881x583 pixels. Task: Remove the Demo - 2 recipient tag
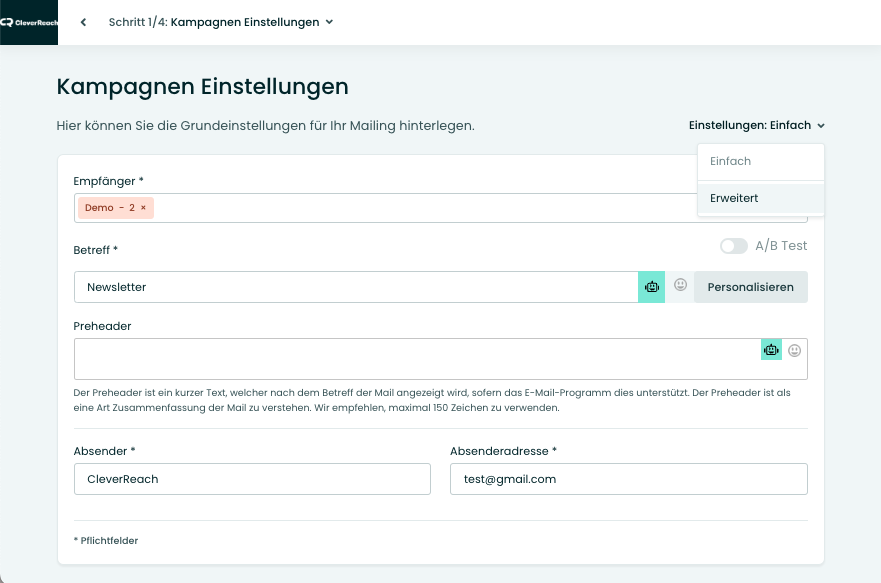tap(143, 207)
